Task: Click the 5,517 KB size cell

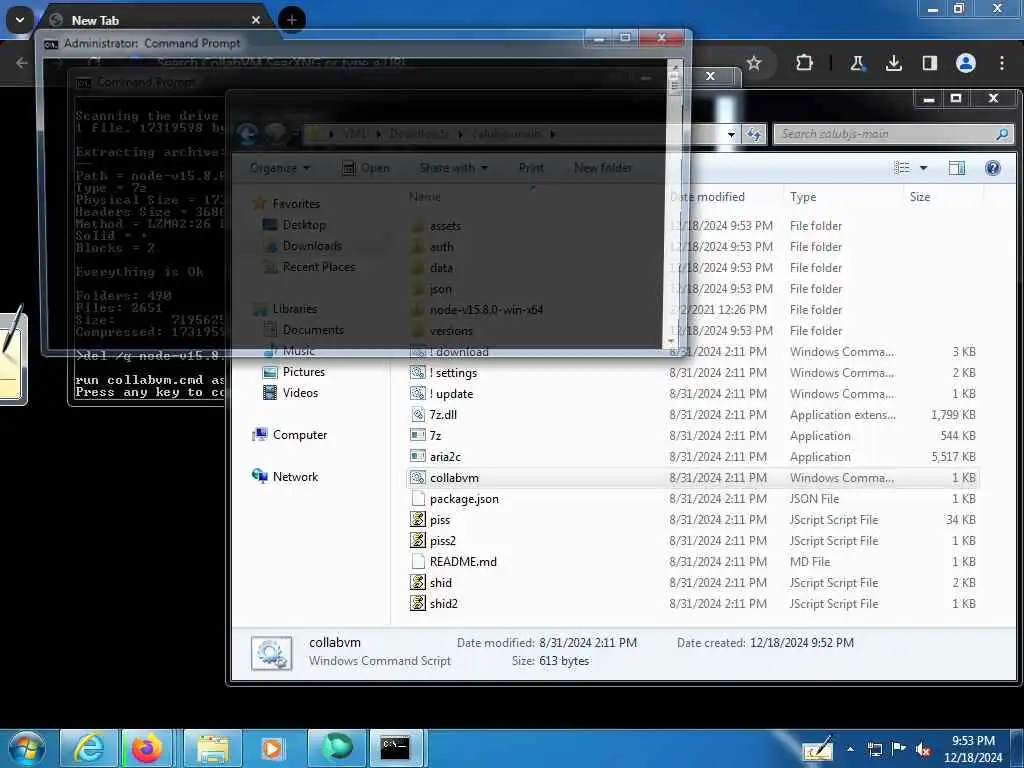Action: [x=953, y=456]
